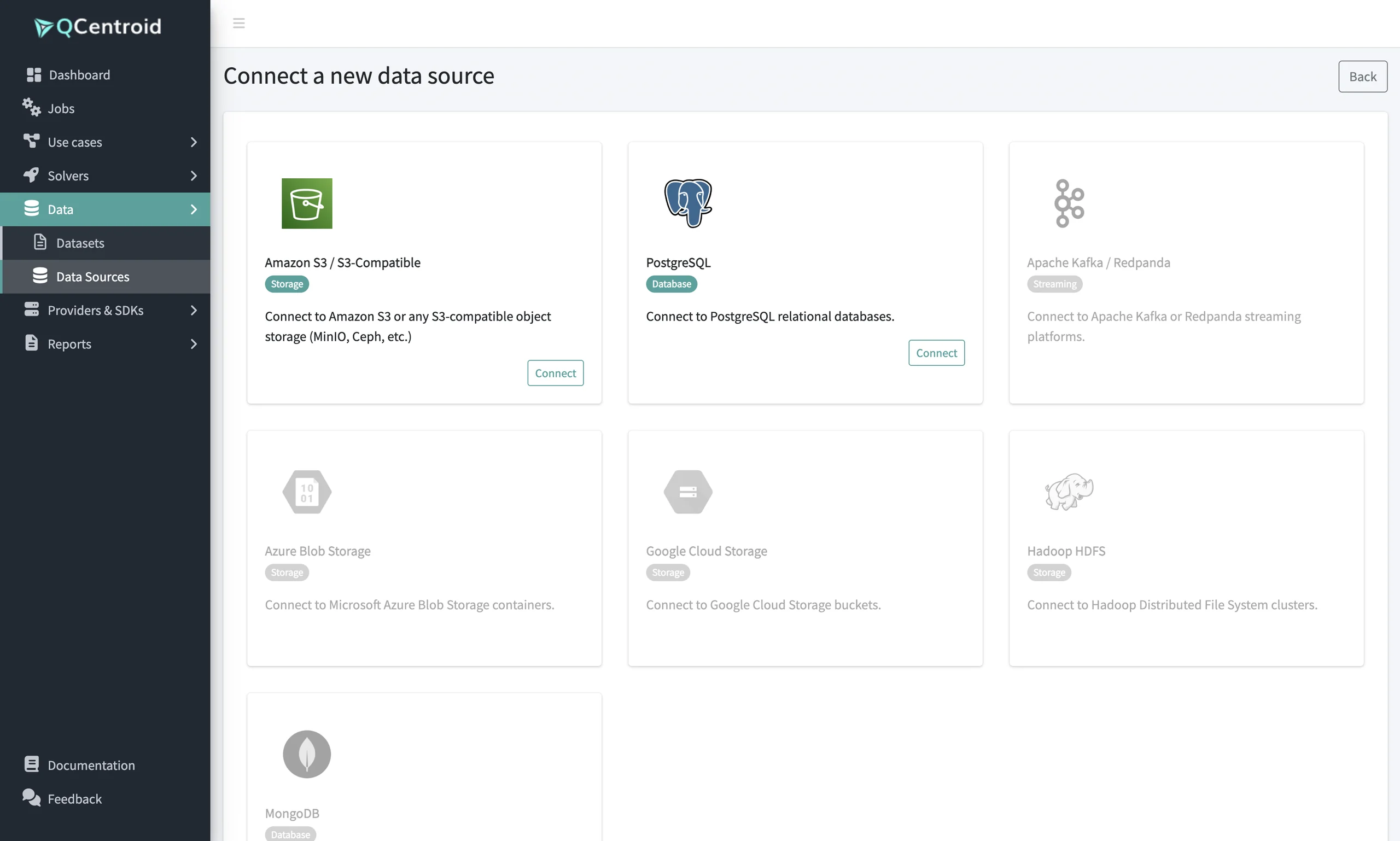Click the Data Sources stack icon

40,276
